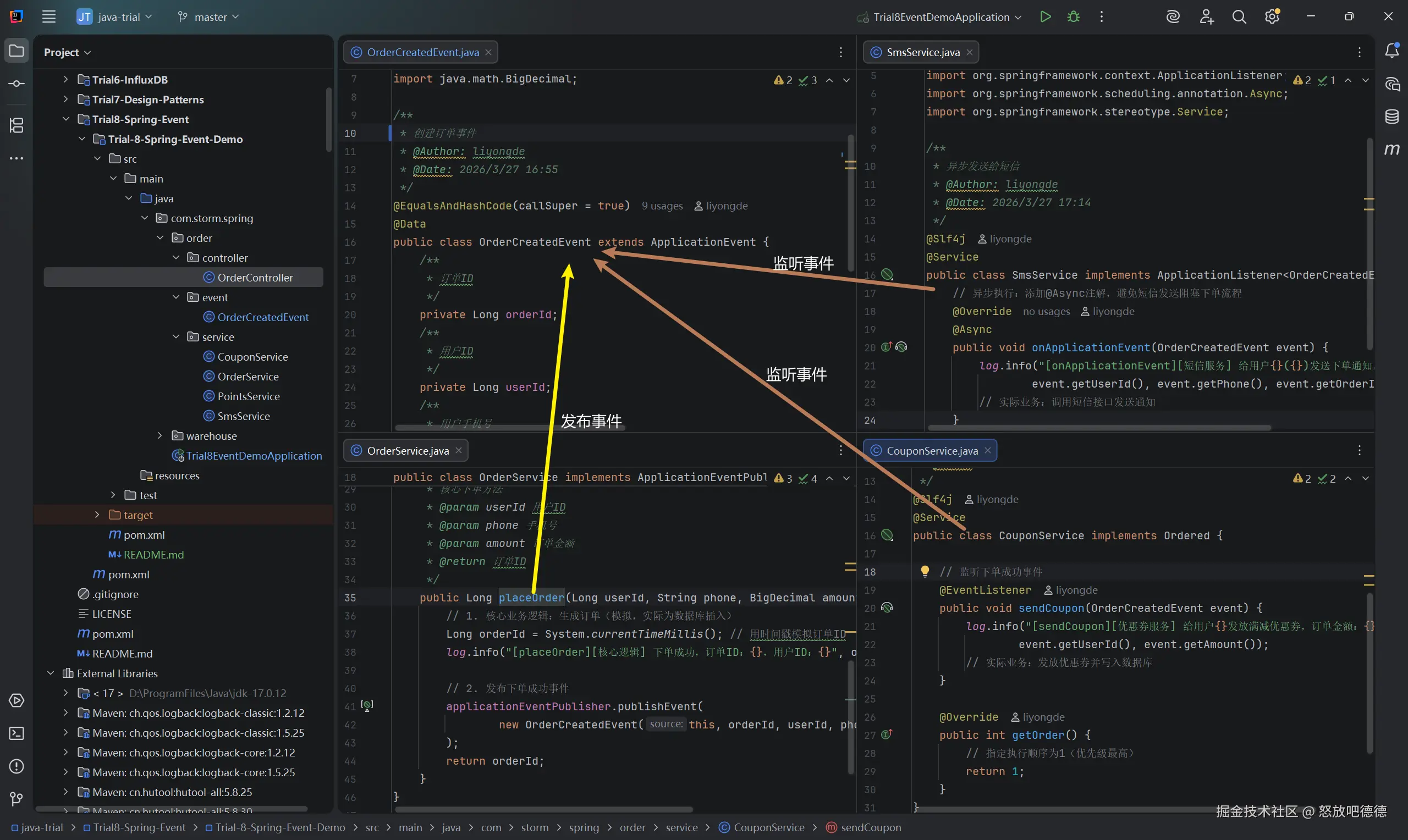Viewport: 1408px width, 840px height.
Task: Open the Structure tool window
Action: [16, 125]
